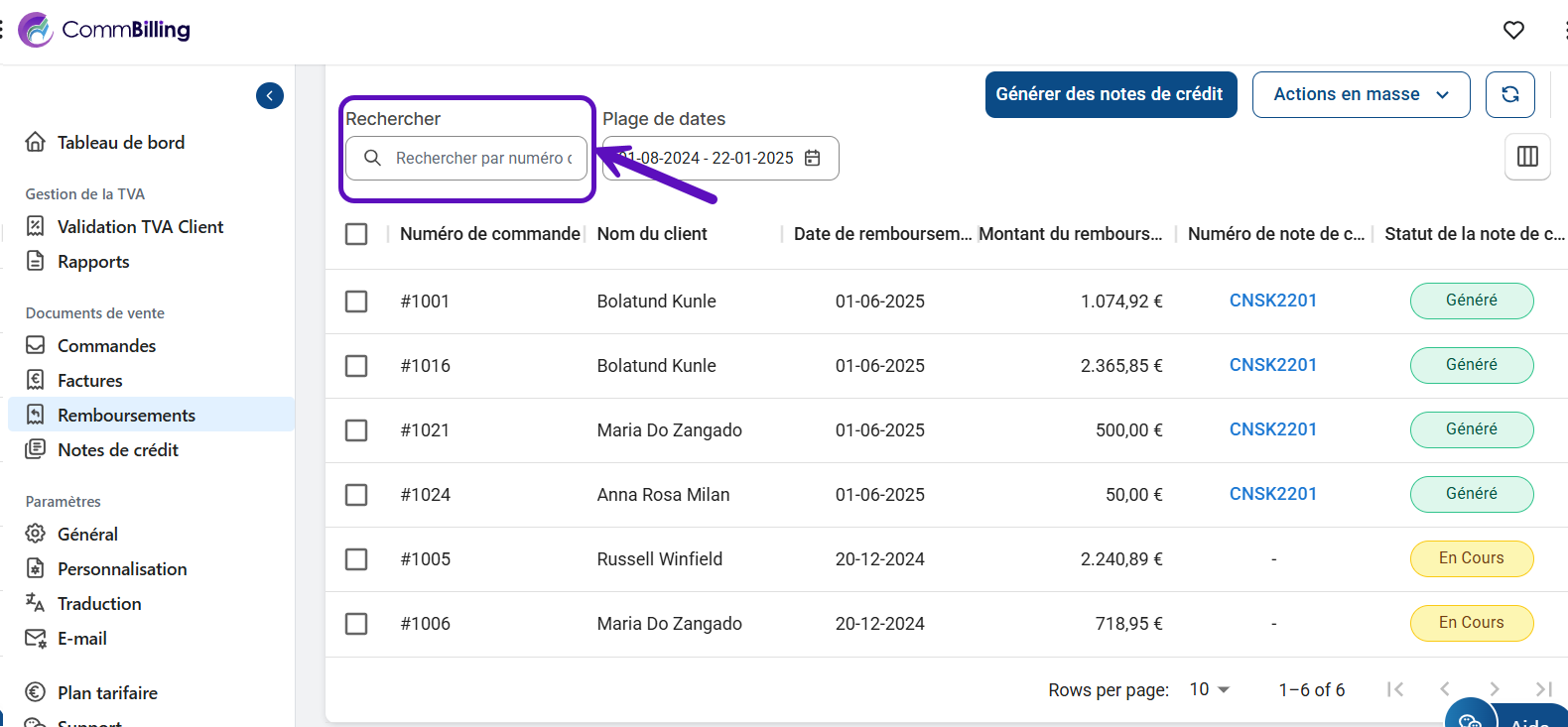The height and width of the screenshot is (727, 1568).
Task: Click the calendar icon in date range
Action: (812, 158)
